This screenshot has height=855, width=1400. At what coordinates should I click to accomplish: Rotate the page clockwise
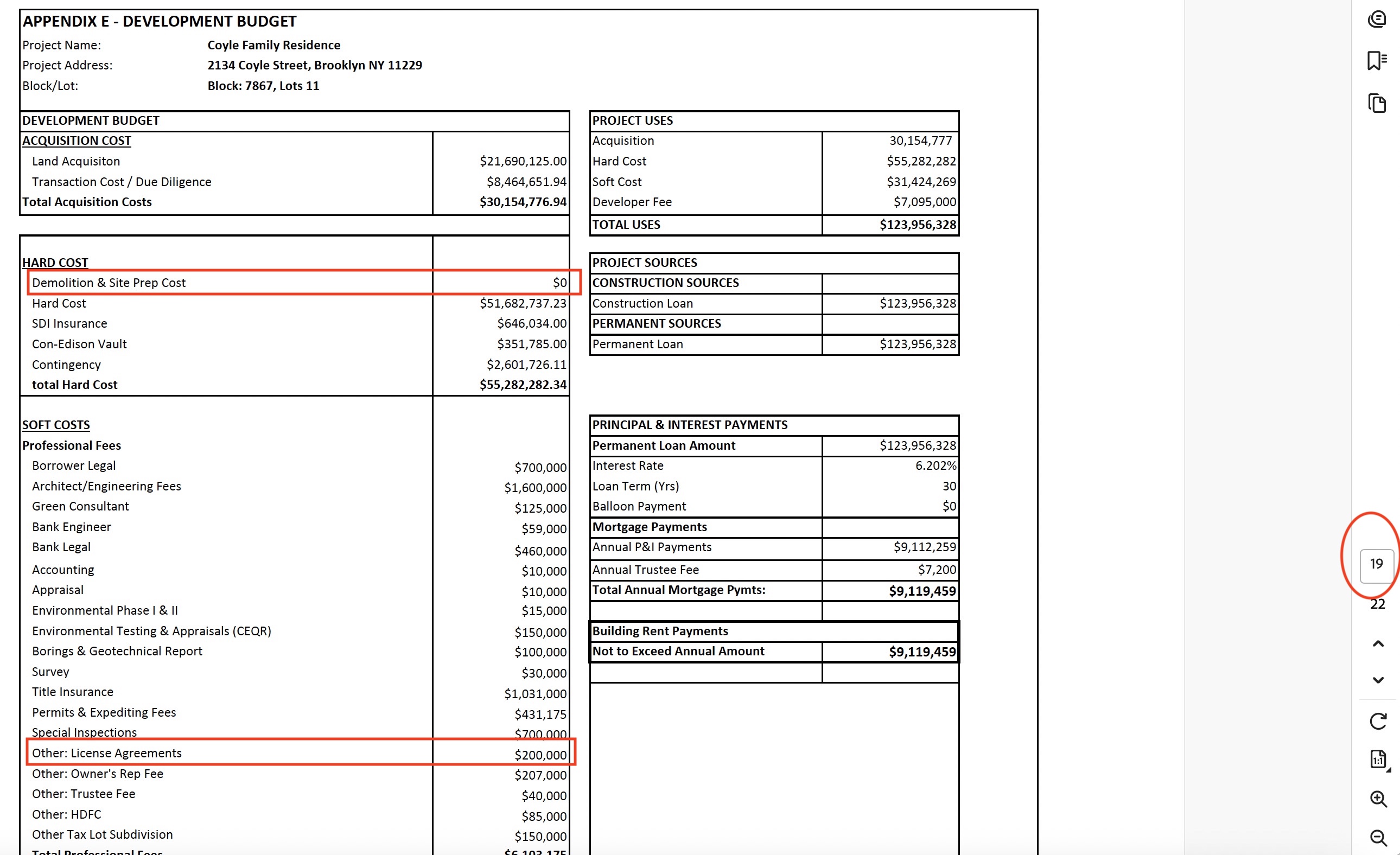[x=1377, y=721]
